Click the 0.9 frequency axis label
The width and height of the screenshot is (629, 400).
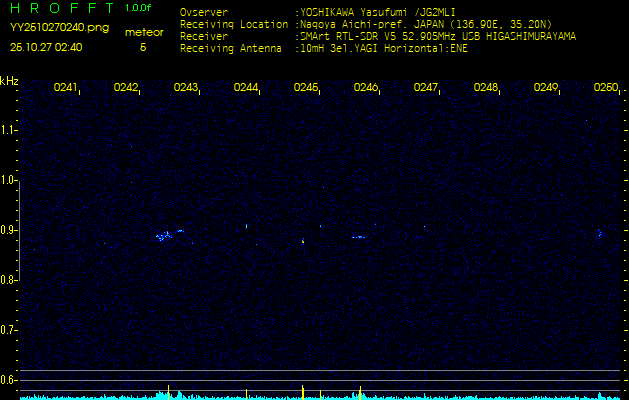click(9, 230)
